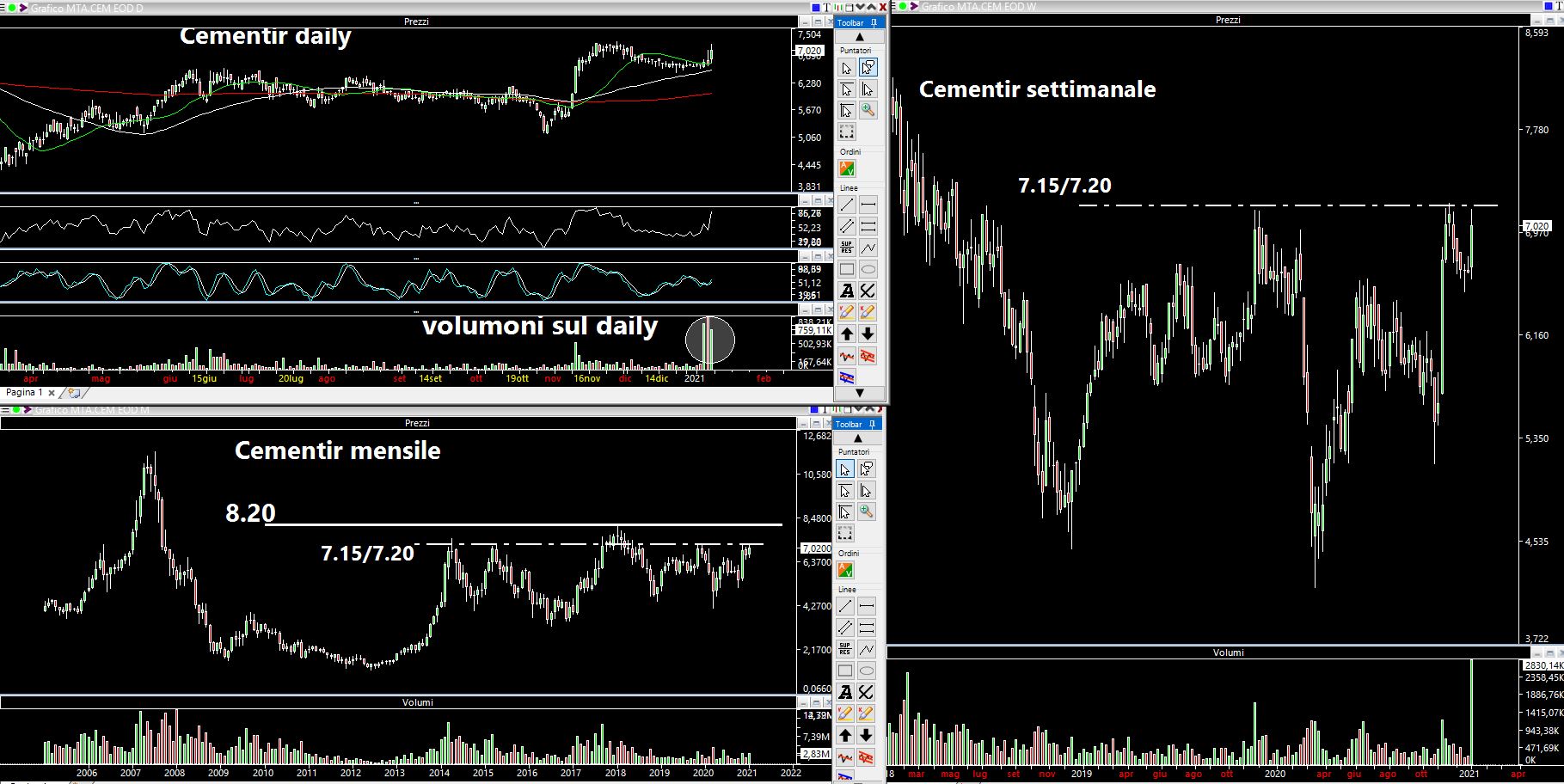The height and width of the screenshot is (784, 1564).
Task: Open Ordini A/V button in daily toolbar
Action: click(847, 168)
